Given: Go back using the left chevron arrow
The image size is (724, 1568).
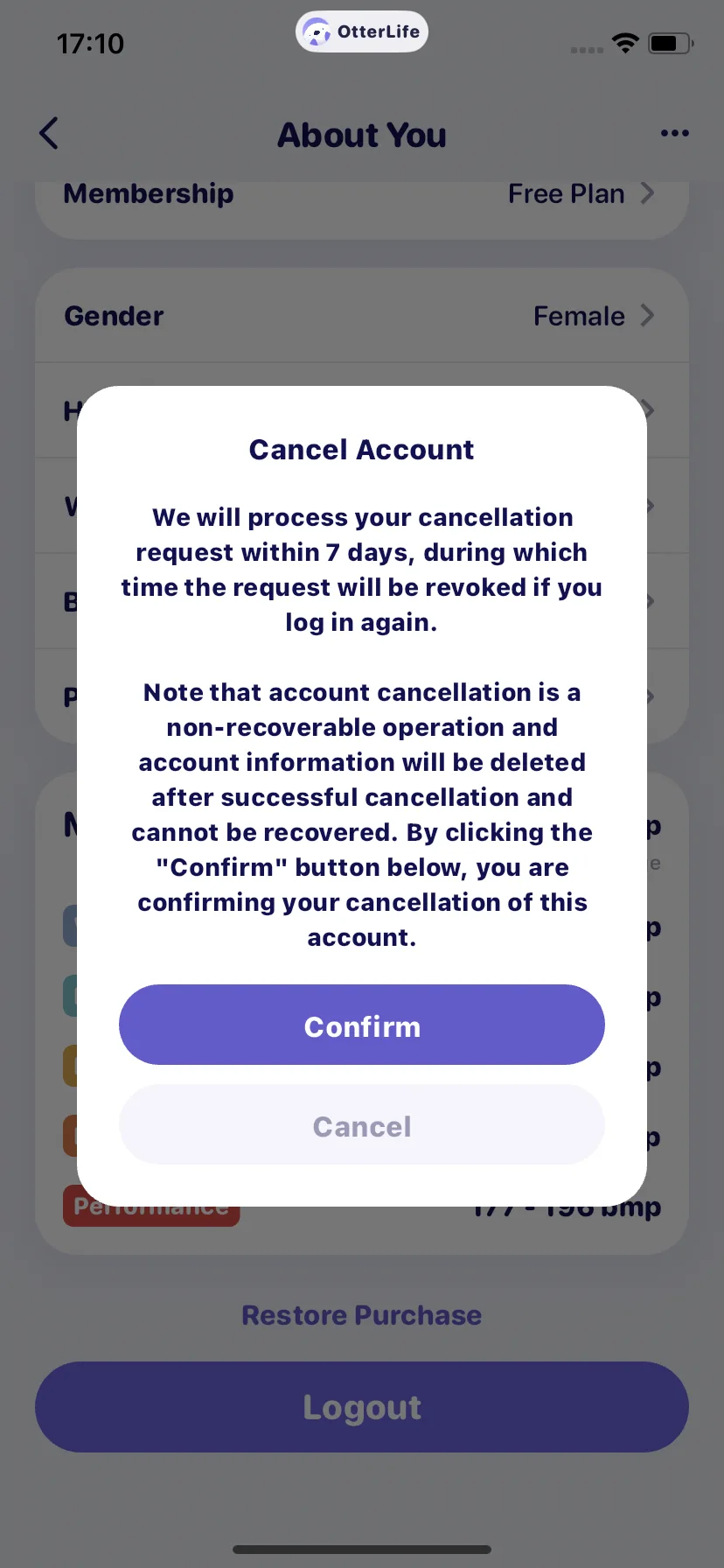Looking at the screenshot, I should (49, 134).
